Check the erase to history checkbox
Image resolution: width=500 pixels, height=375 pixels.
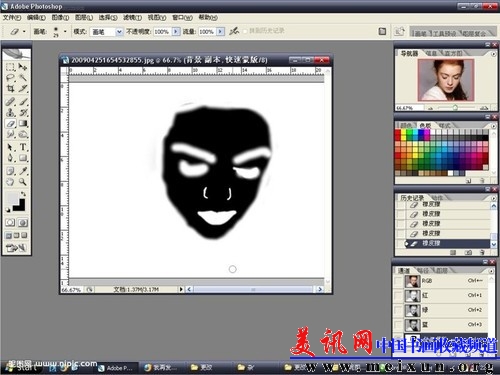pyautogui.click(x=245, y=31)
